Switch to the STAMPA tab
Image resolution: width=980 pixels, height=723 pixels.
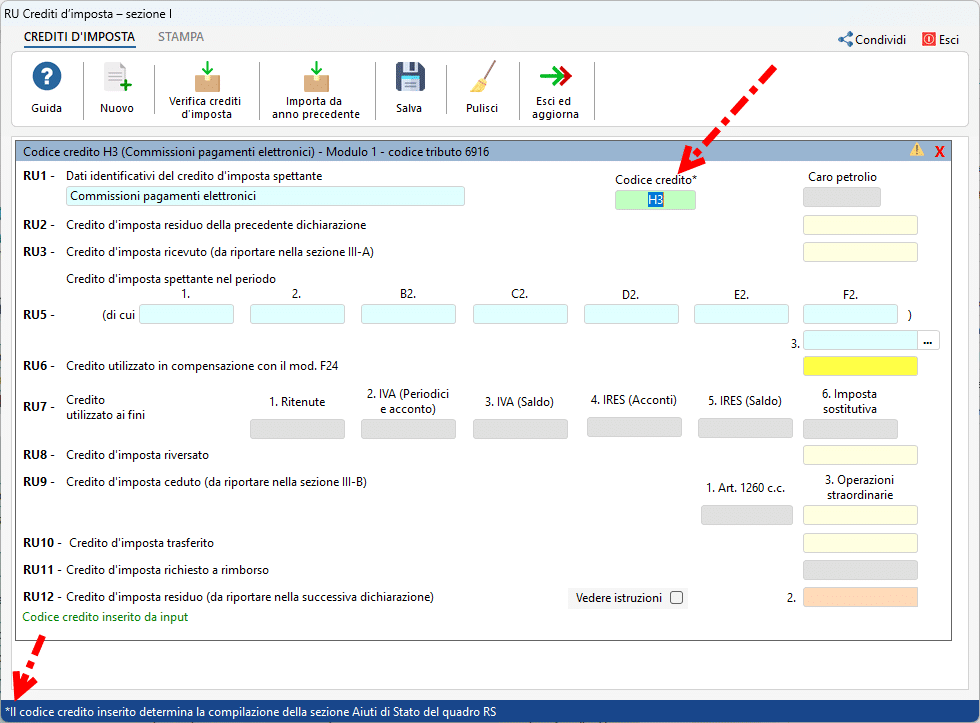pyautogui.click(x=181, y=37)
